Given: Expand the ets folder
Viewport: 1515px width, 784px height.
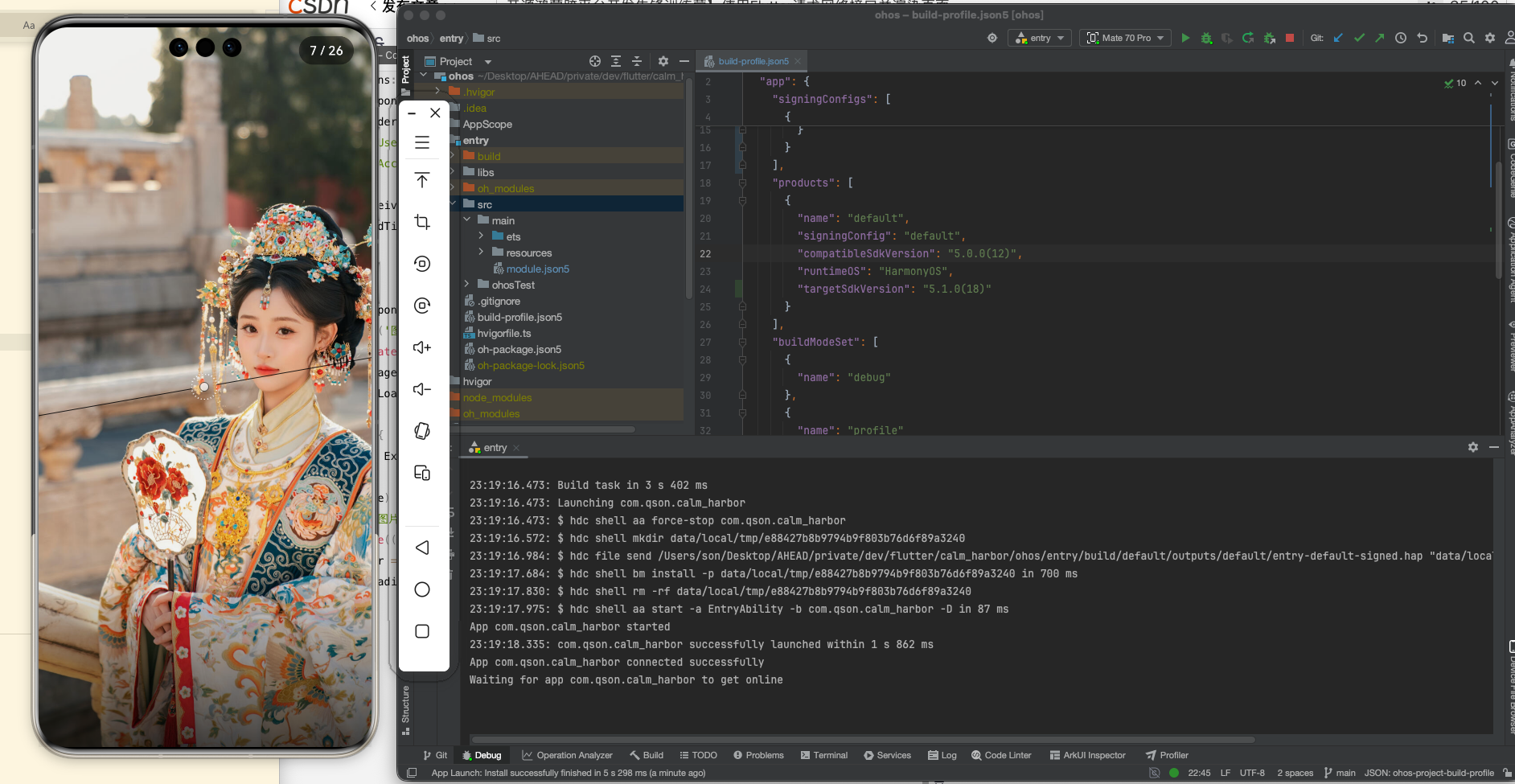Looking at the screenshot, I should 481,236.
